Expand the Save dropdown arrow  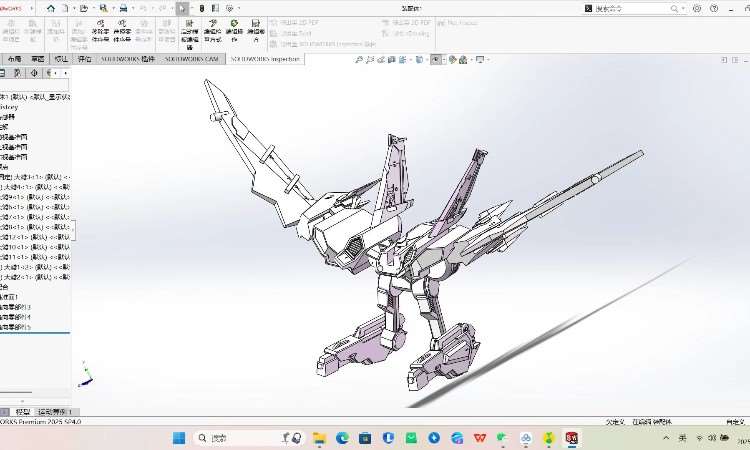112,8
